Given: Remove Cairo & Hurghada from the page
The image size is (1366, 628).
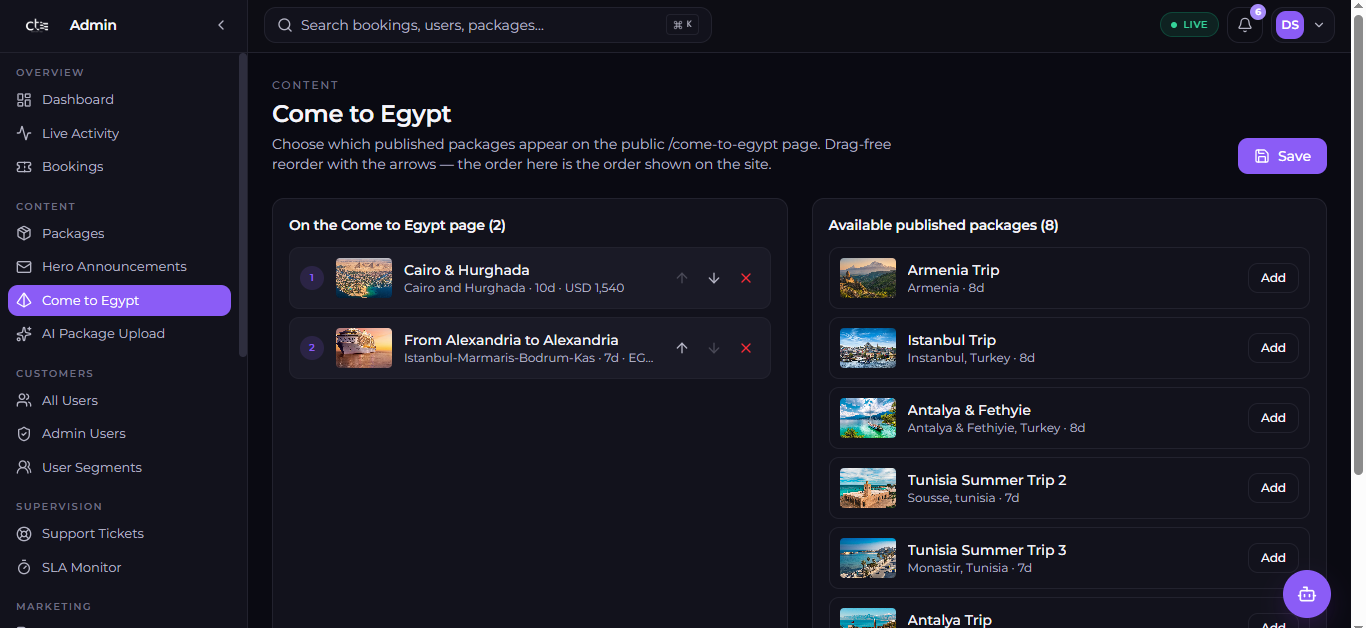Looking at the screenshot, I should (746, 278).
